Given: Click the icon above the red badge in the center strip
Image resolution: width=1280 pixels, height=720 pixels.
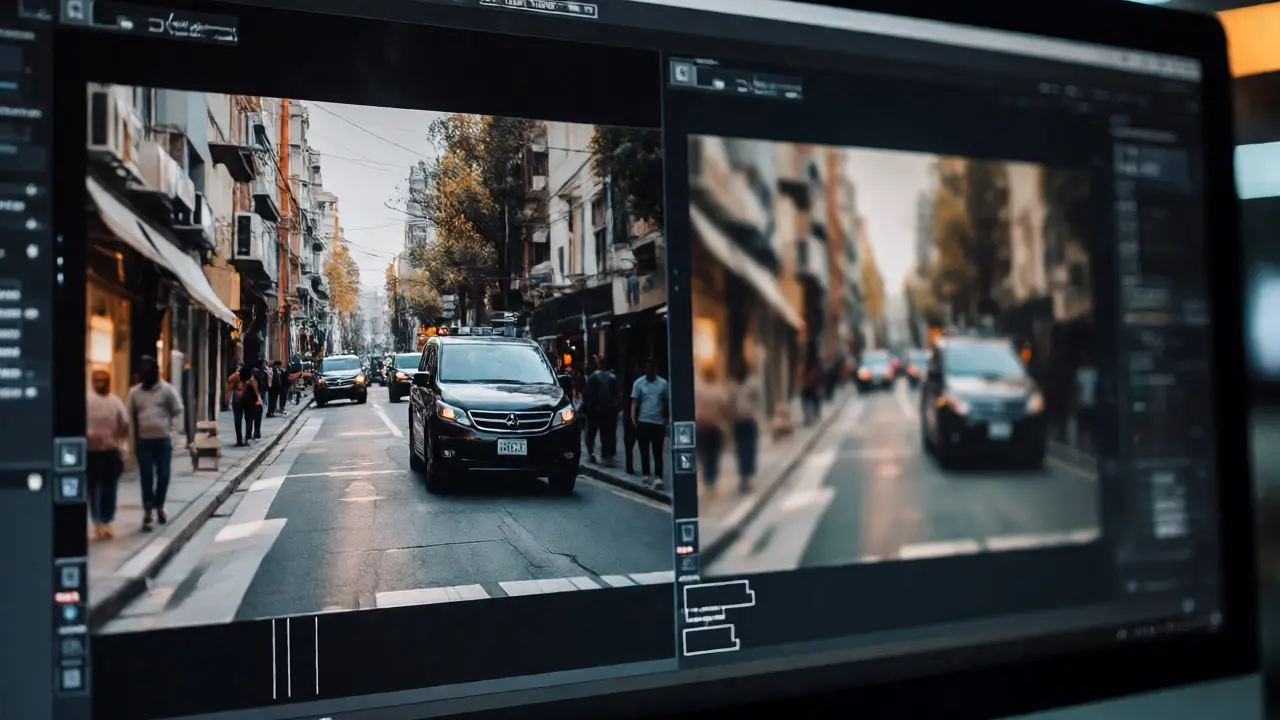Looking at the screenshot, I should (686, 532).
